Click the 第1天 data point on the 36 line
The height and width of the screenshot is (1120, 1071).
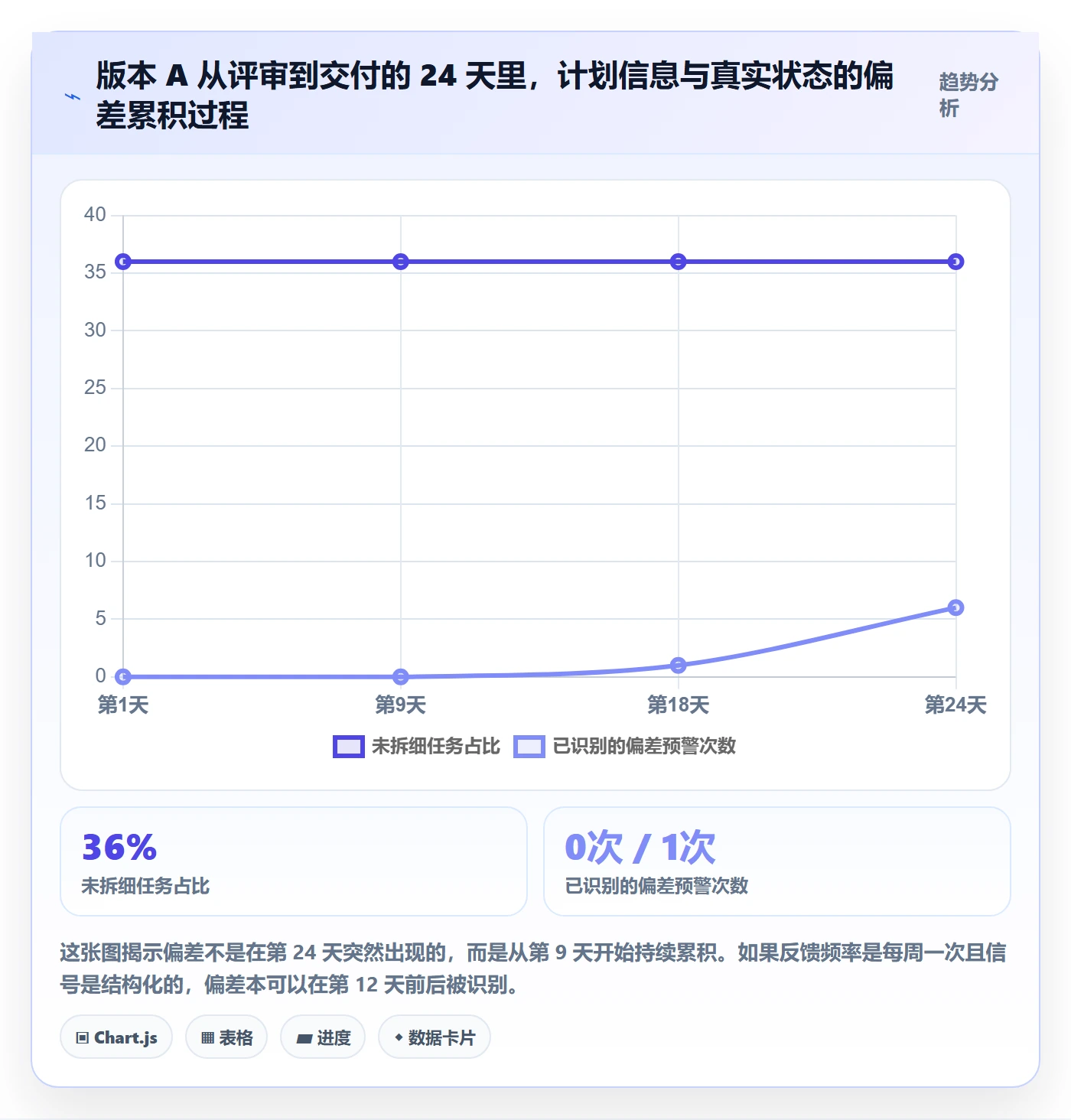tap(123, 262)
